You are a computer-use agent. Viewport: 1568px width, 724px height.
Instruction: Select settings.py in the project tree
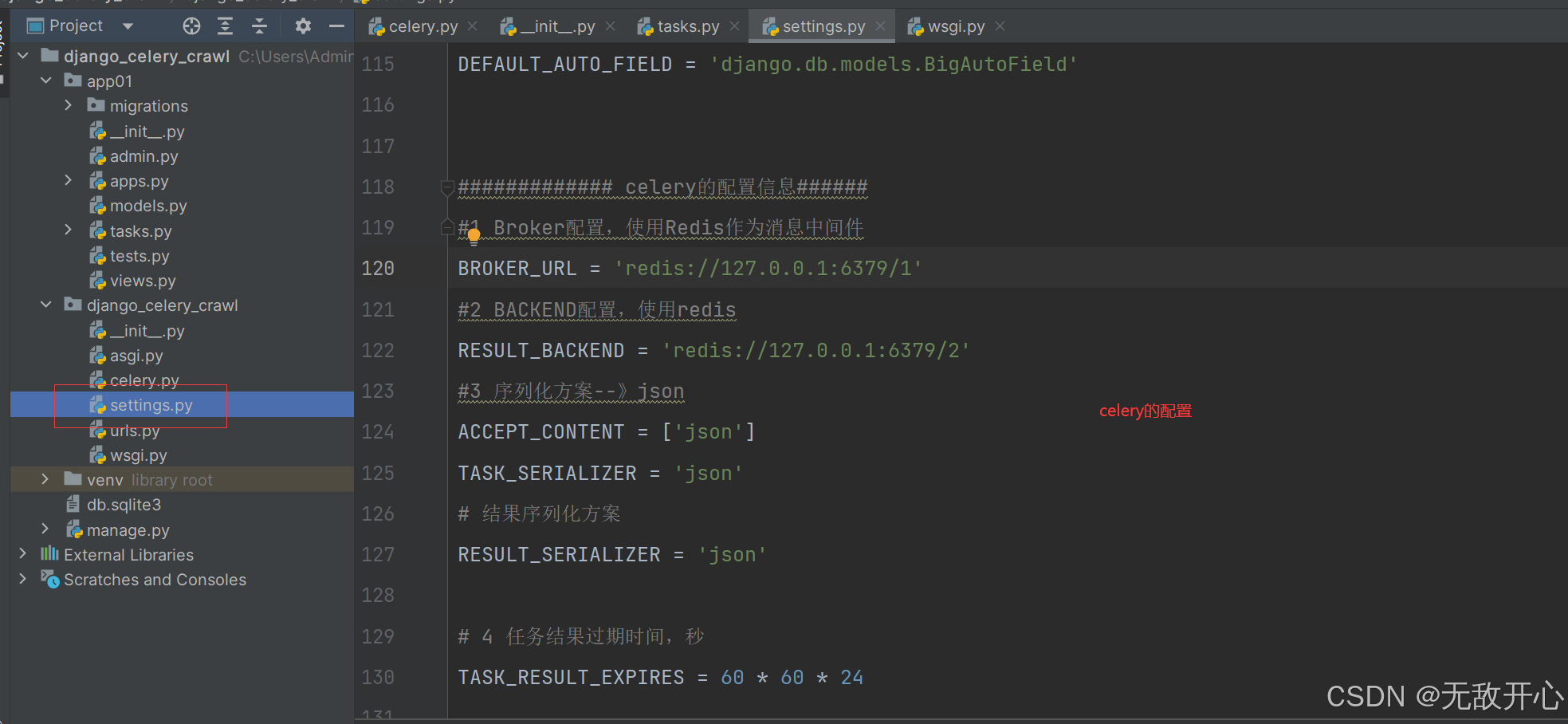click(151, 405)
